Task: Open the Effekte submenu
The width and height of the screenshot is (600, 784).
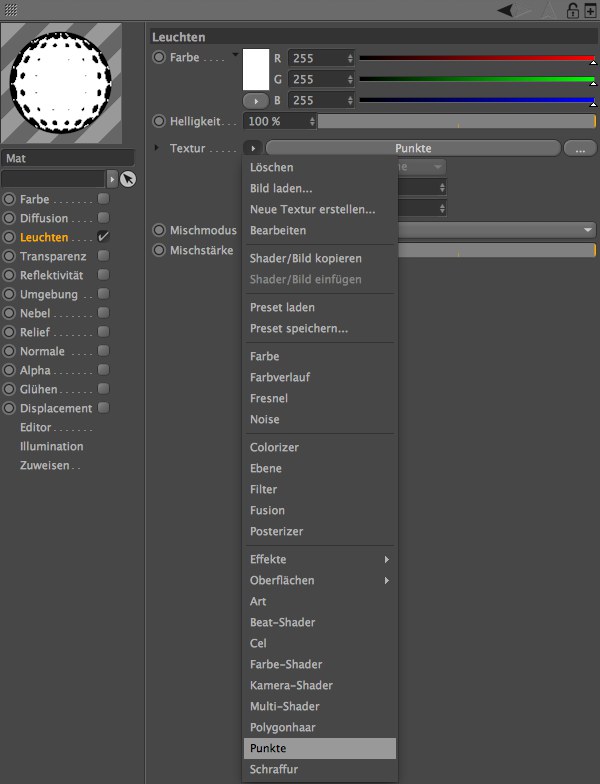Action: pyautogui.click(x=320, y=559)
